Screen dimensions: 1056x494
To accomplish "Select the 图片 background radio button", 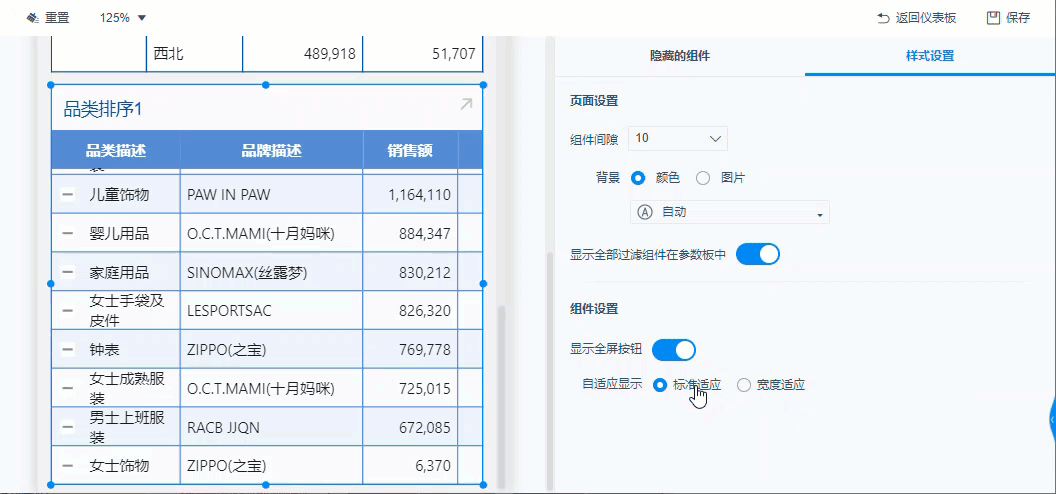I will point(703,178).
